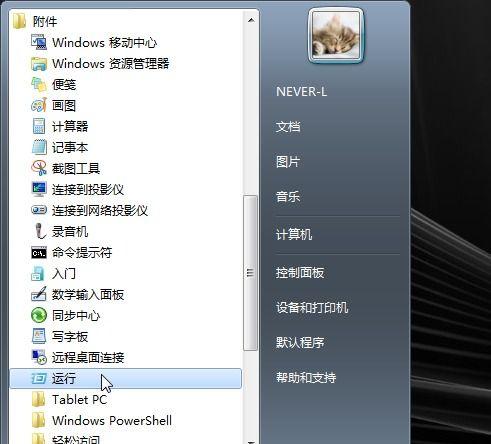491x444 pixels.
Task: Click the program list scrollbar thumb
Action: 250,273
